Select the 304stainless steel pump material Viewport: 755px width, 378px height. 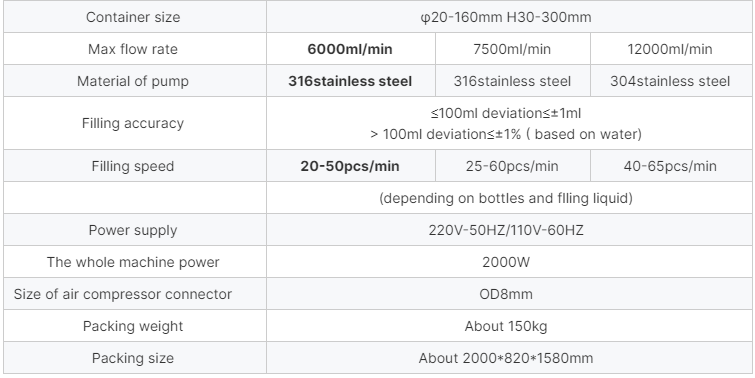click(670, 81)
